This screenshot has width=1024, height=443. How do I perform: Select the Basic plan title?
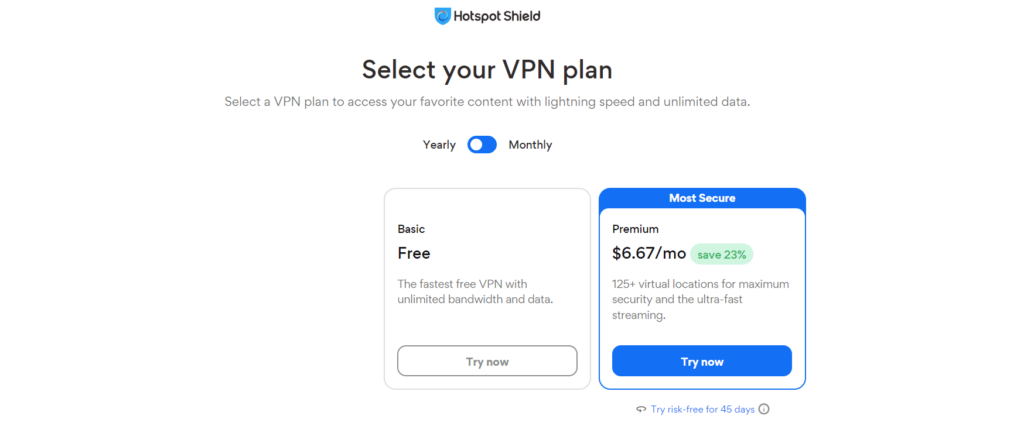tap(411, 229)
